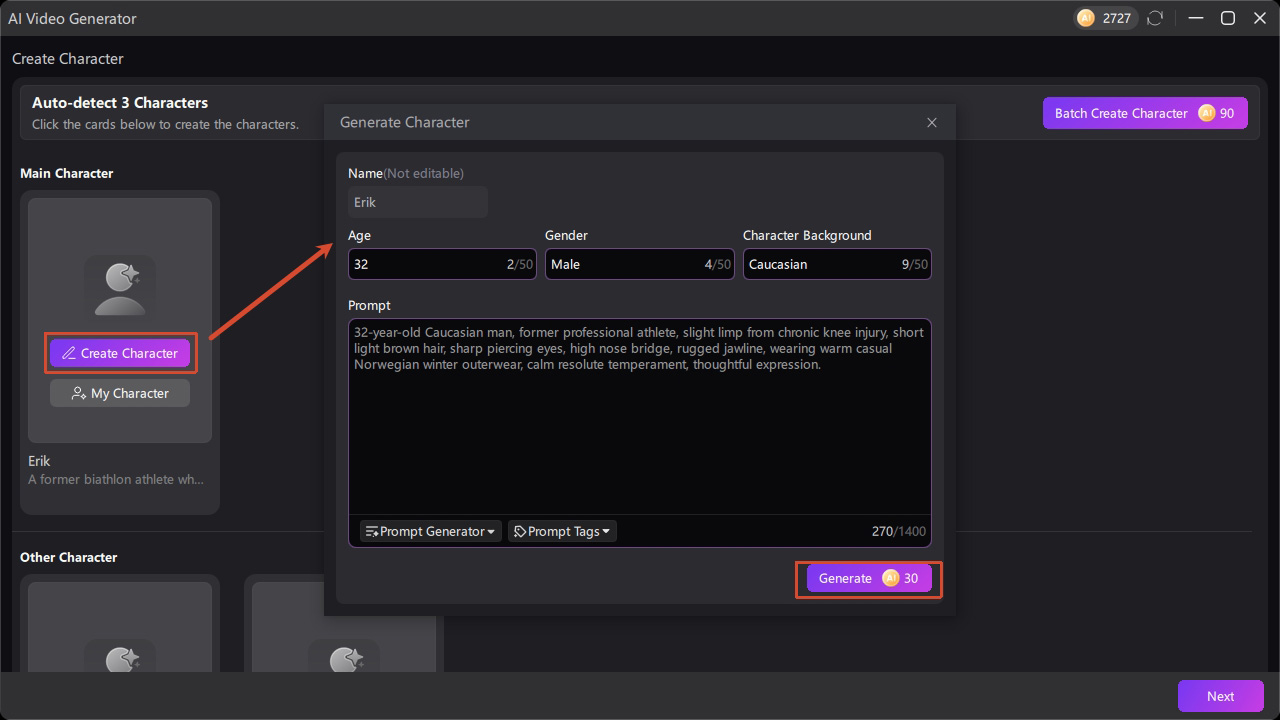Click the Erik character name label
This screenshot has width=1280, height=720.
point(39,461)
